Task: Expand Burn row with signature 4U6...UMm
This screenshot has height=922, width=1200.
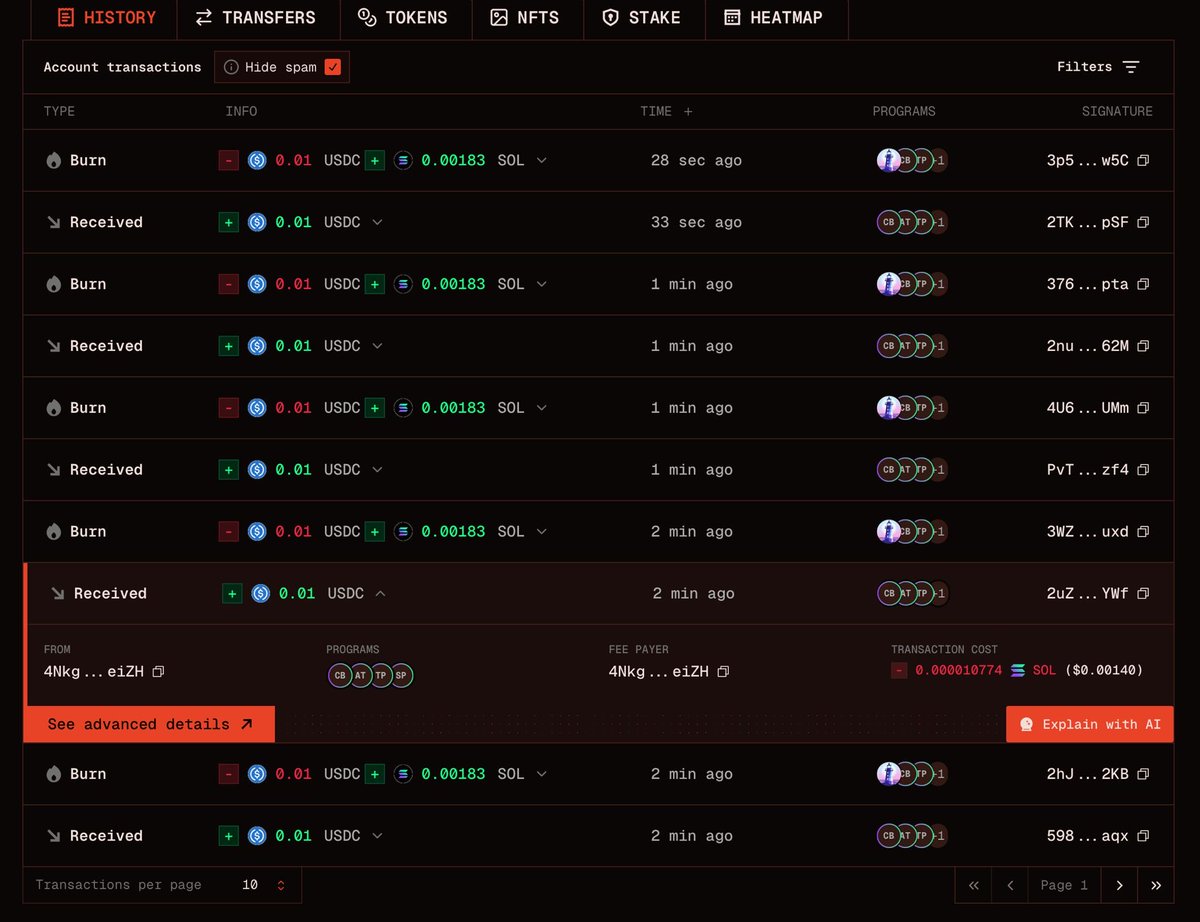Action: (542, 408)
